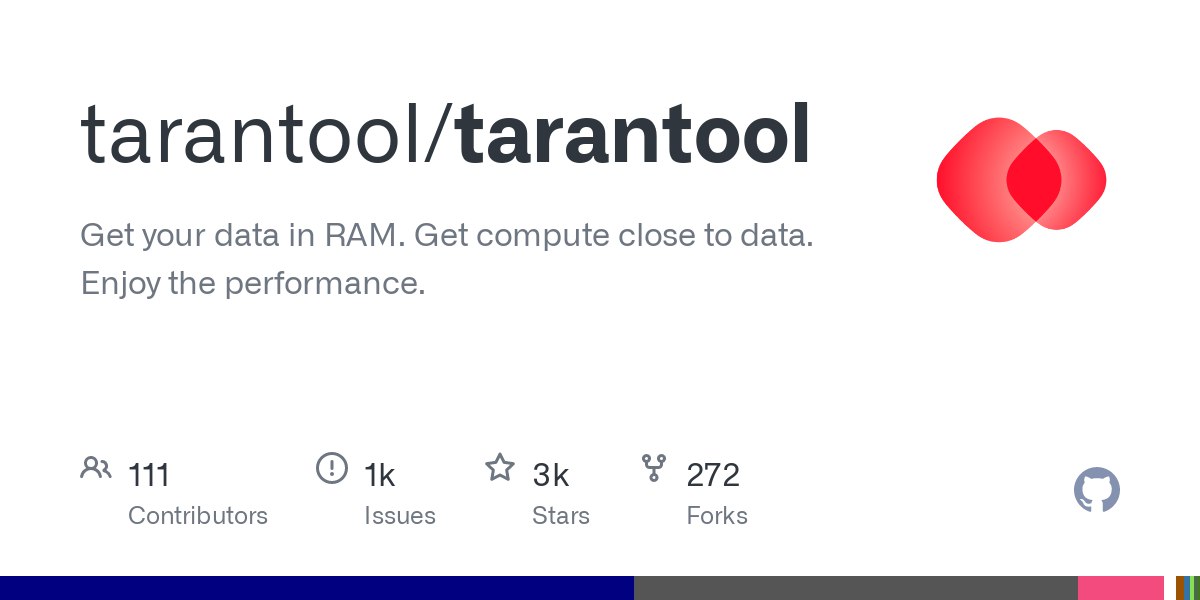Image resolution: width=1200 pixels, height=600 pixels.
Task: Click the star icon
Action: click(x=500, y=468)
